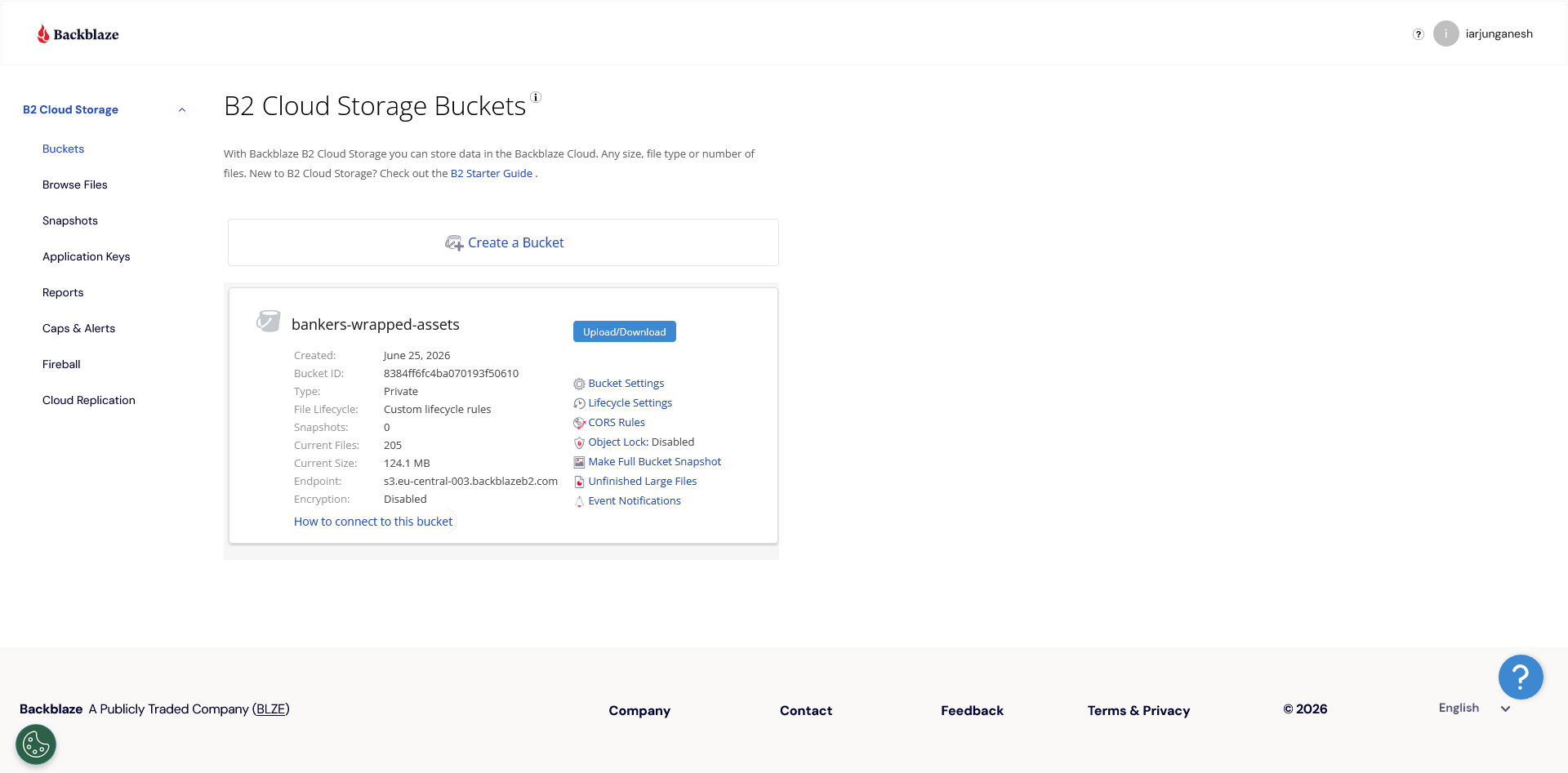Open account menu for iarjunganesh
The width and height of the screenshot is (1568, 773).
click(1499, 33)
